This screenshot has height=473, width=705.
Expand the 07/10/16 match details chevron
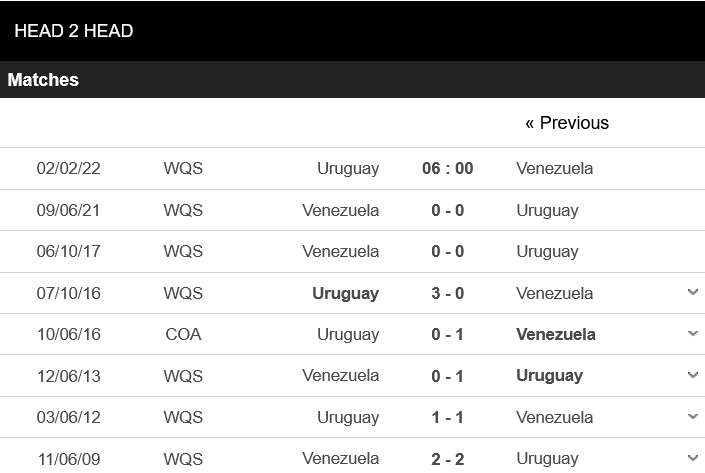(693, 293)
